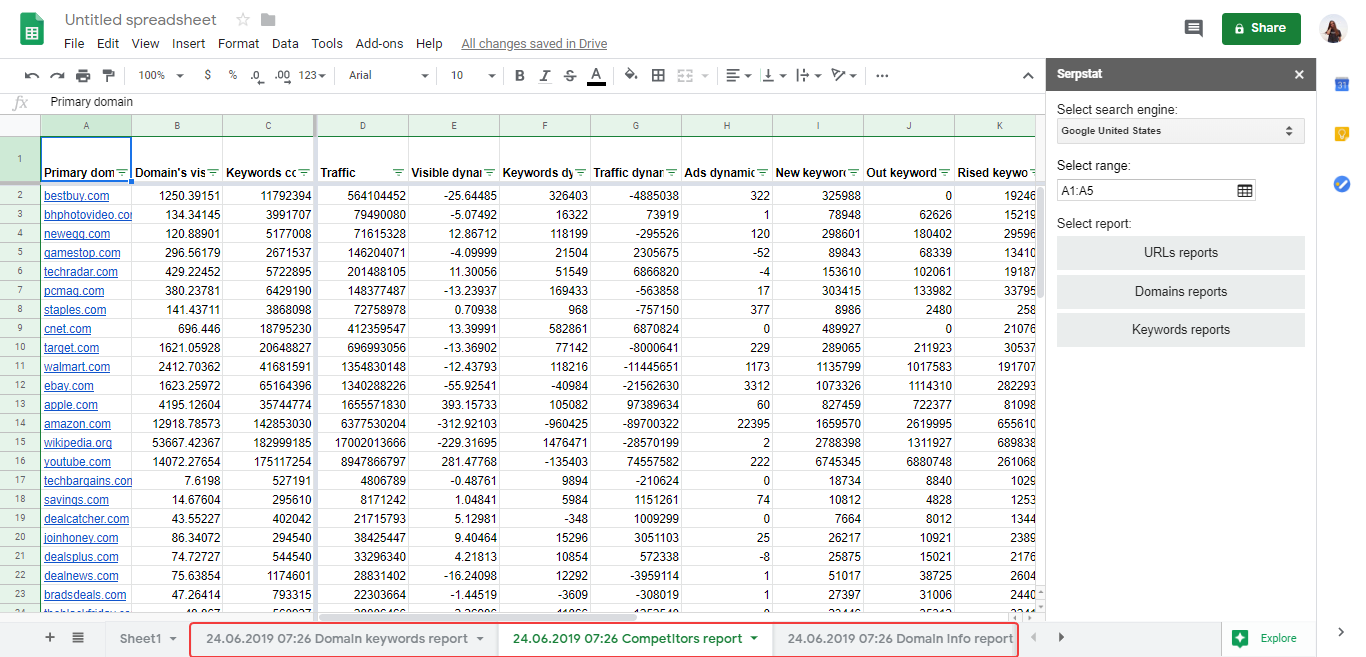
Task: Open the borders tool
Action: pyautogui.click(x=658, y=75)
